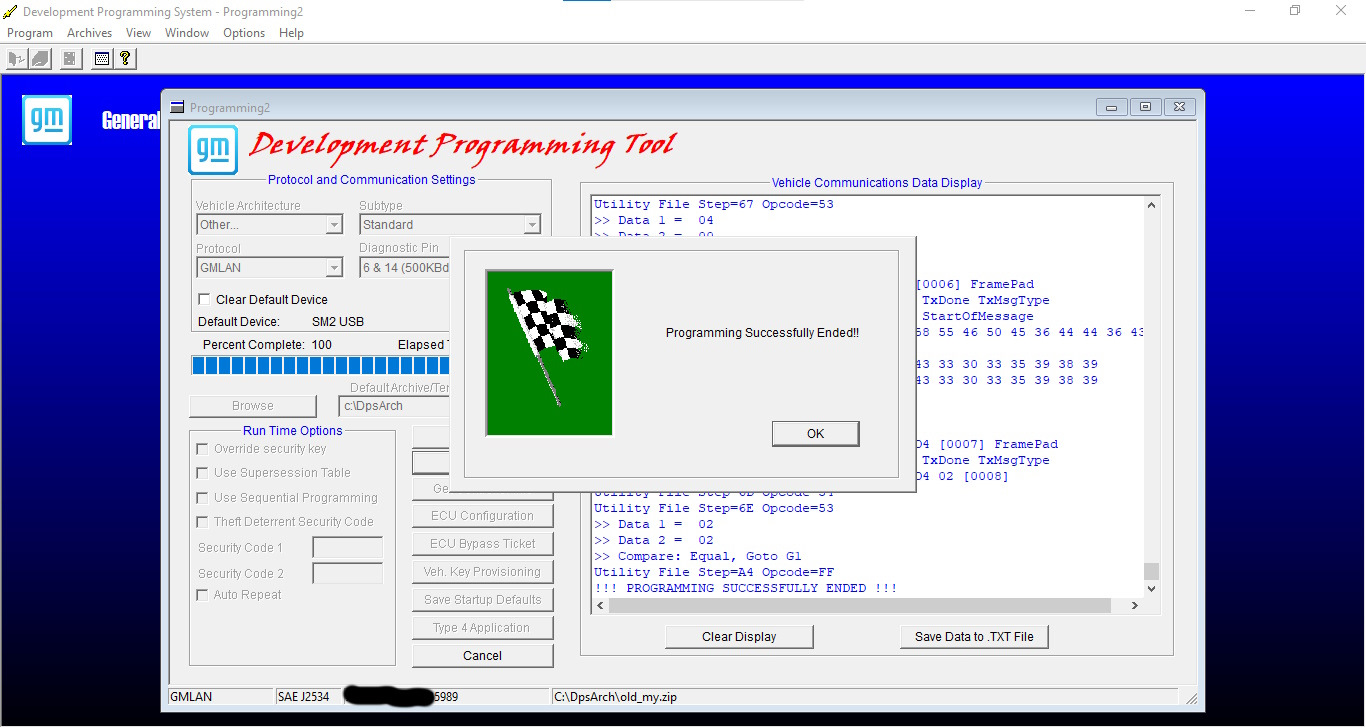Open the Archives menu
The height and width of the screenshot is (728, 1366).
tap(89, 33)
